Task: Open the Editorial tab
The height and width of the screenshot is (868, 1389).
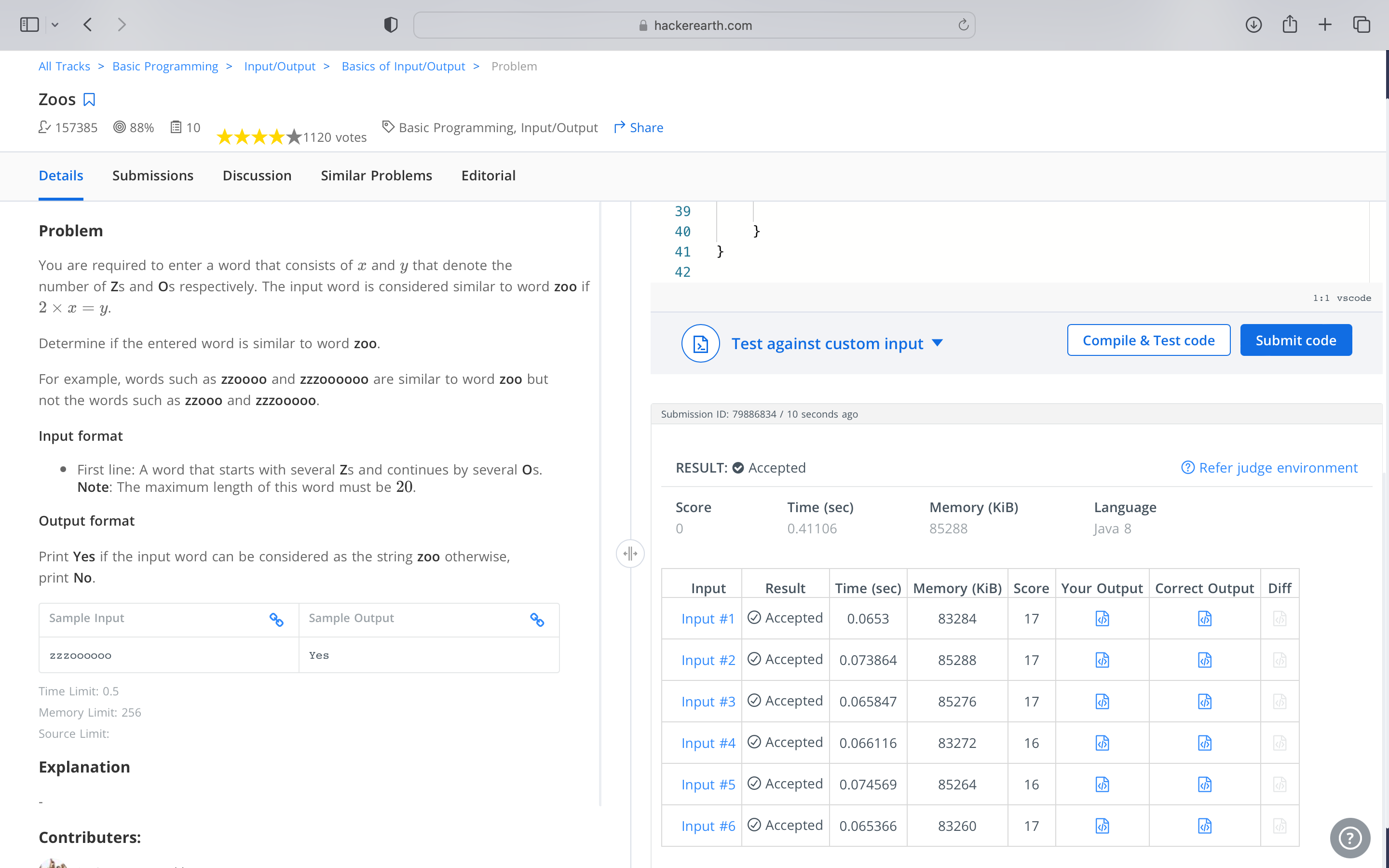Action: click(488, 176)
